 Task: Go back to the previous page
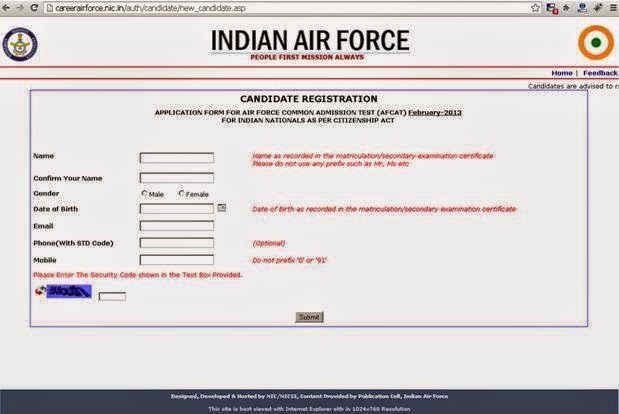click(7, 7)
